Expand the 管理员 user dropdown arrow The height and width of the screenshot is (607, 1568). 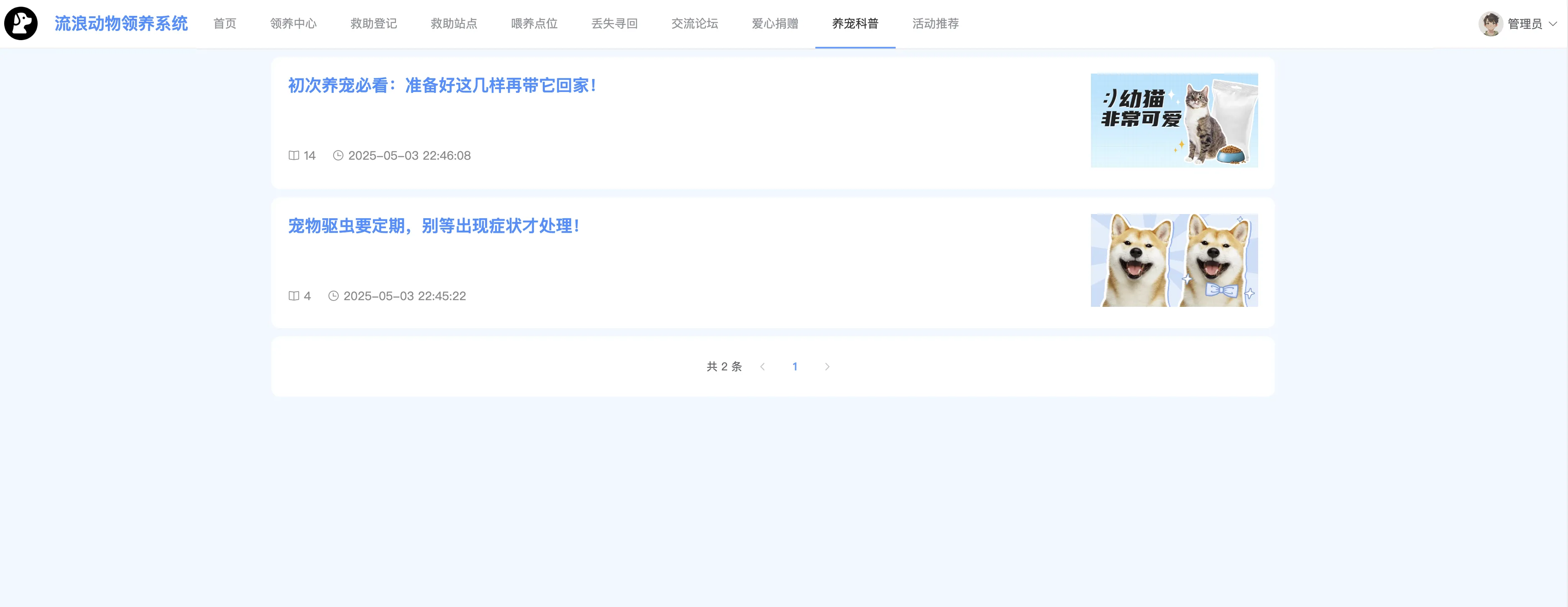[x=1553, y=24]
